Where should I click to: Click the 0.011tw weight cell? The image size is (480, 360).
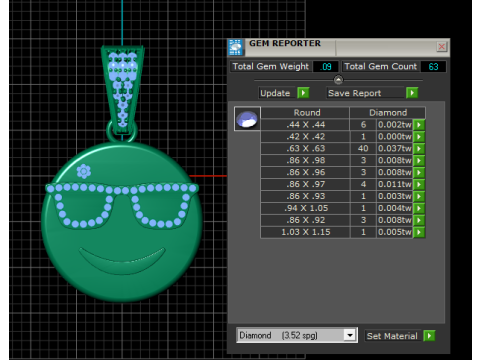395,184
